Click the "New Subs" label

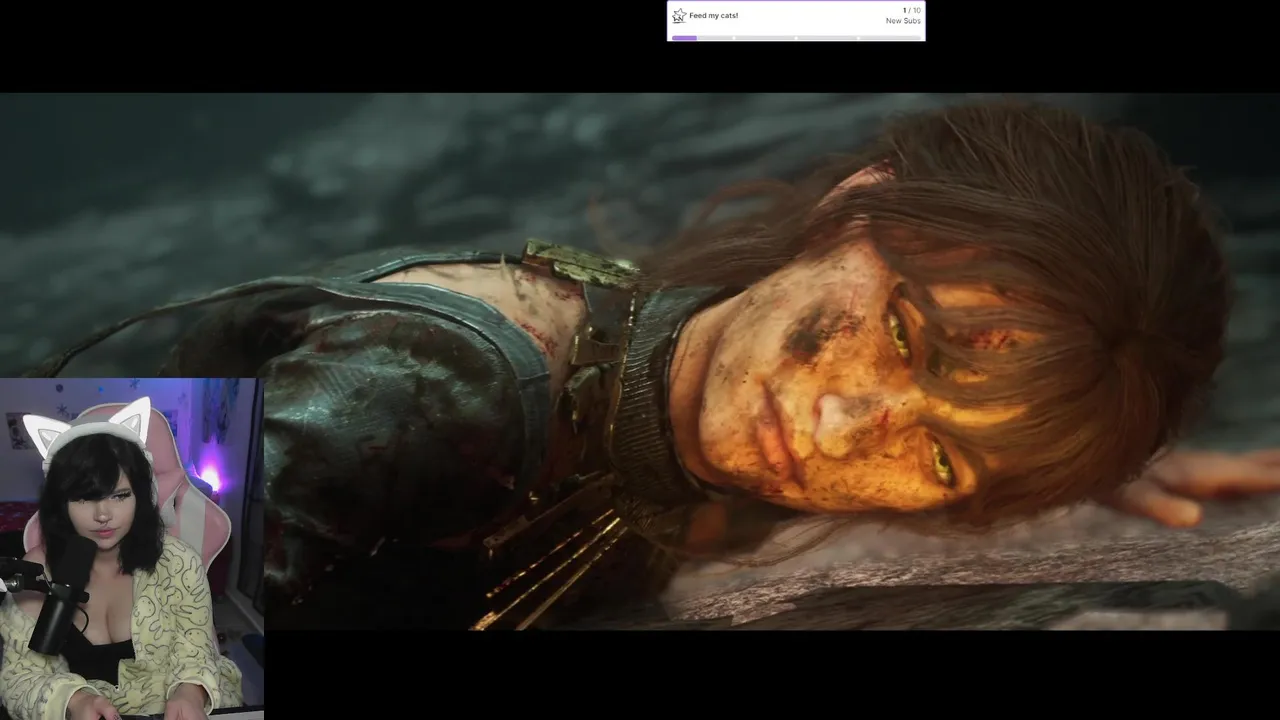coord(903,21)
